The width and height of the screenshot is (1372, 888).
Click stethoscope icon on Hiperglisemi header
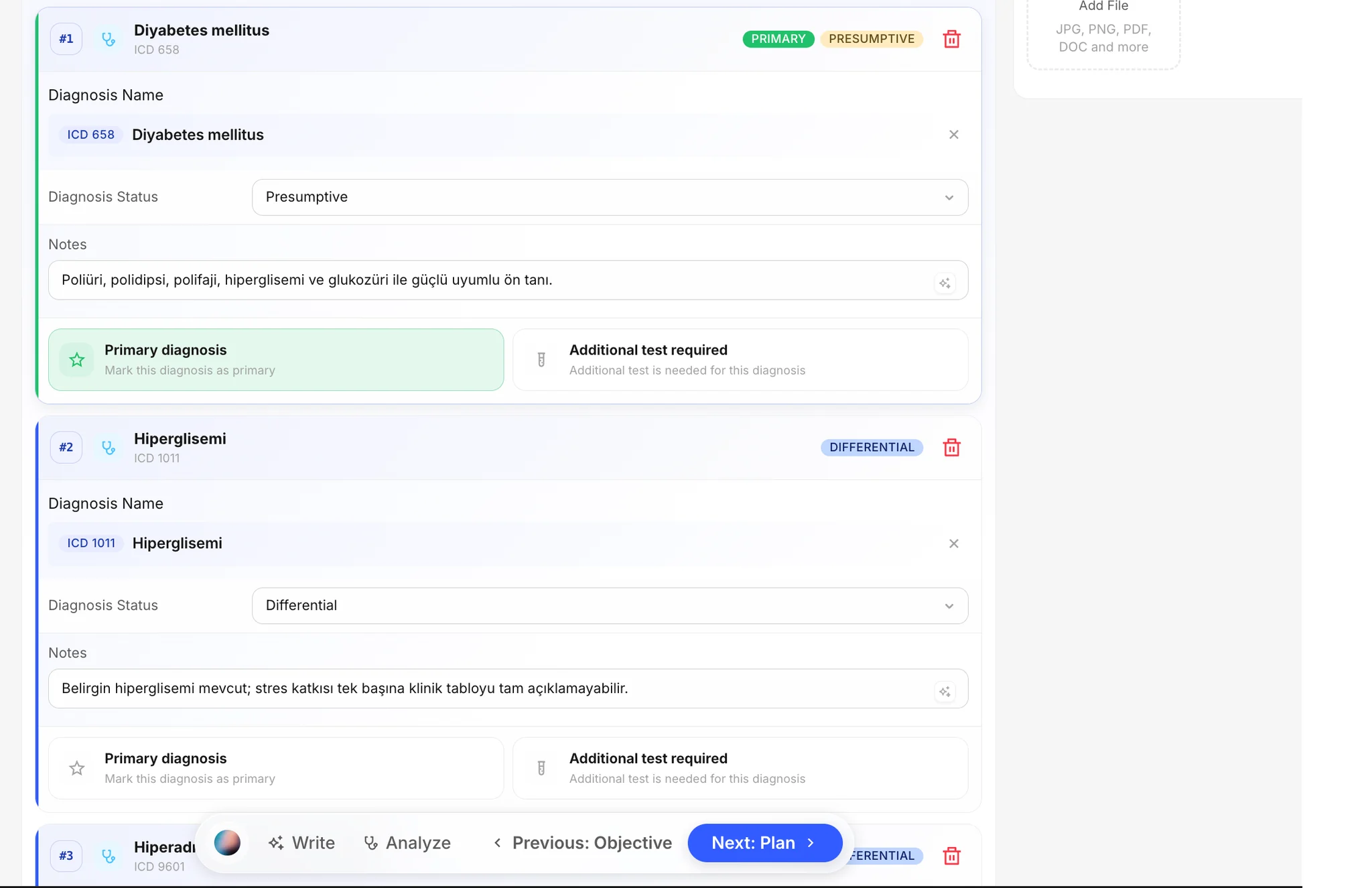coord(108,447)
